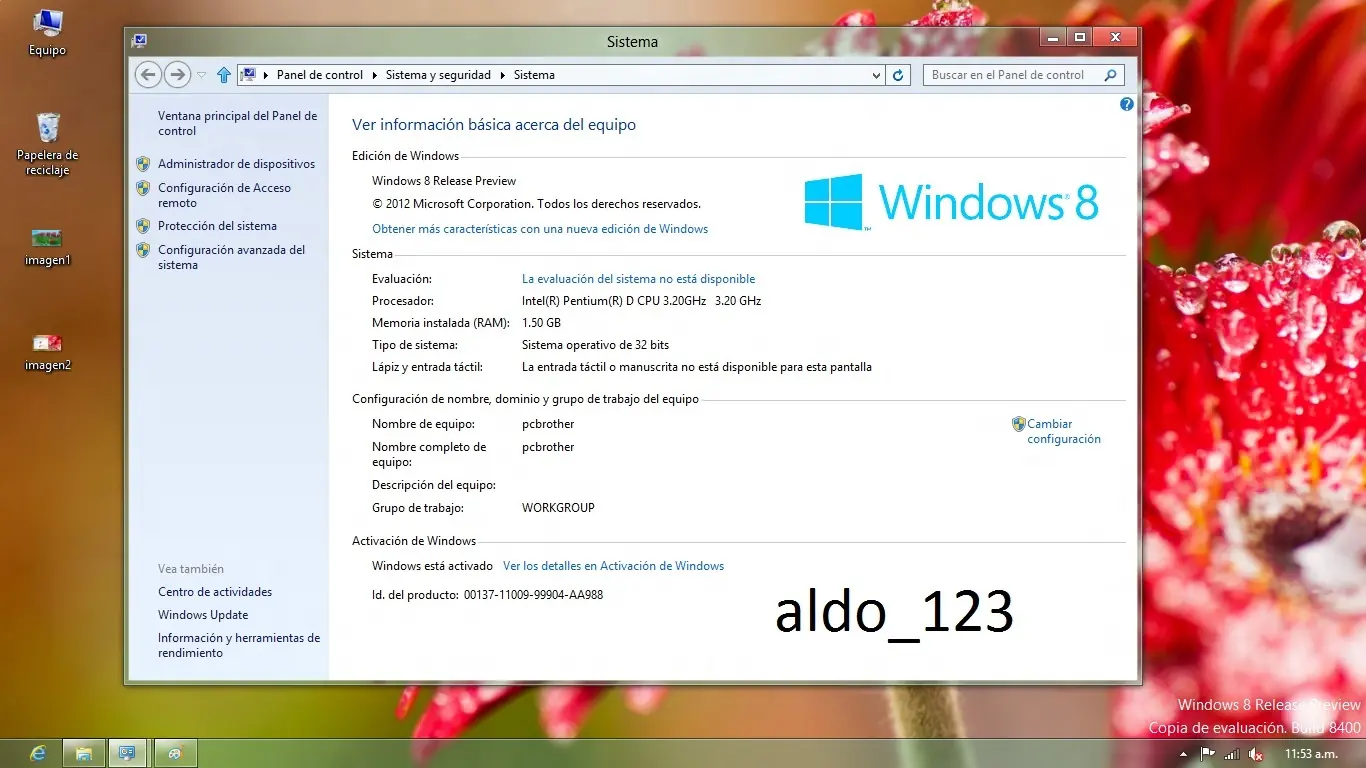Minimize the Sistema window
This screenshot has width=1366, height=768.
point(1052,38)
